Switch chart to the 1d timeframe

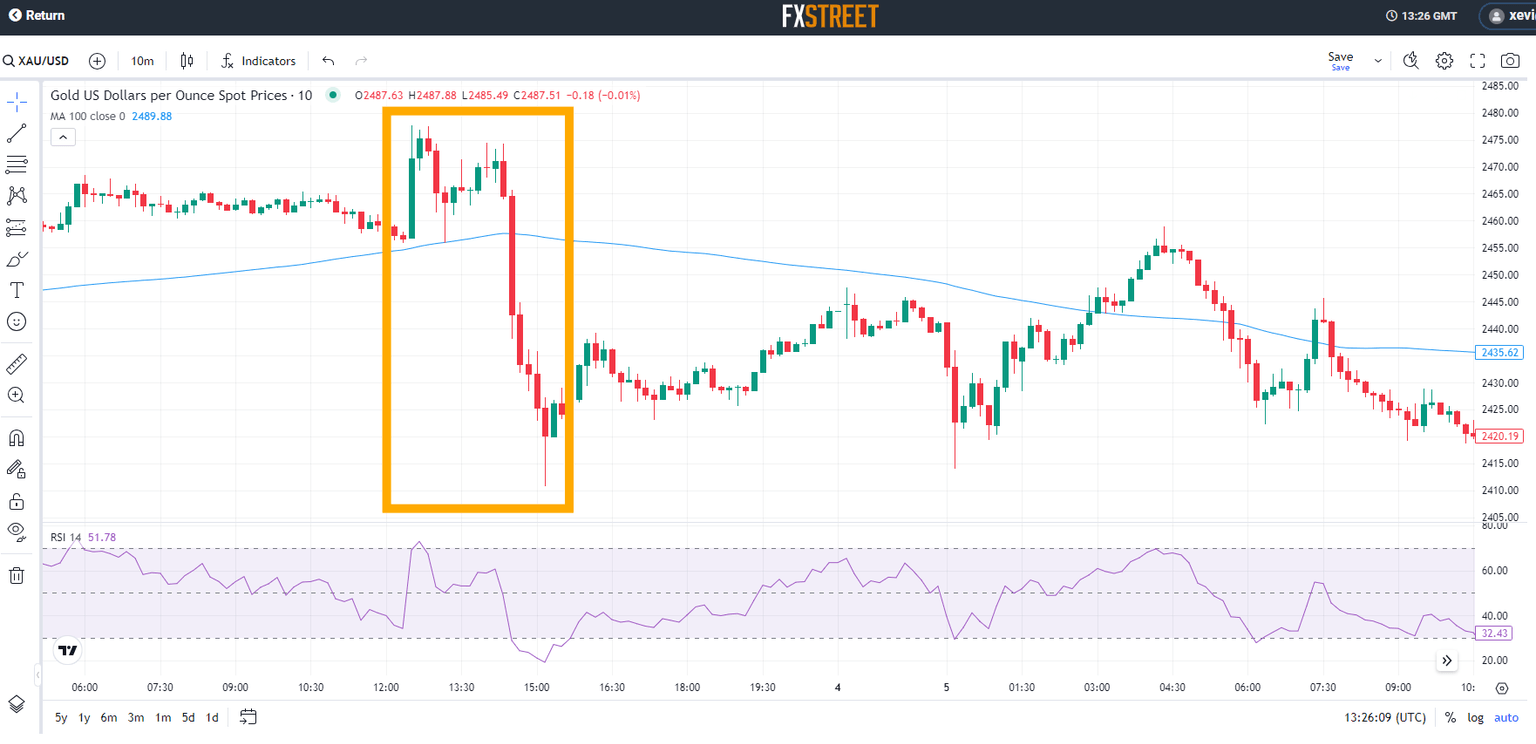pos(211,717)
